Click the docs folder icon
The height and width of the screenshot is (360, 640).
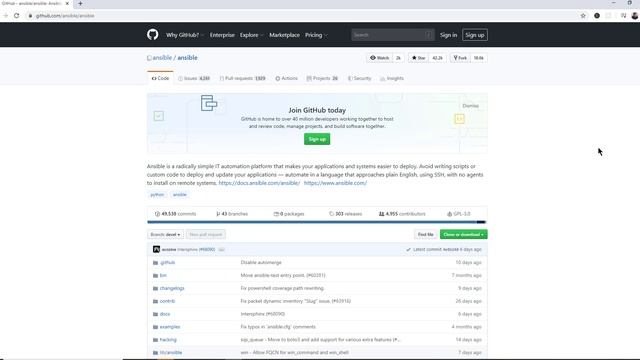coord(155,314)
